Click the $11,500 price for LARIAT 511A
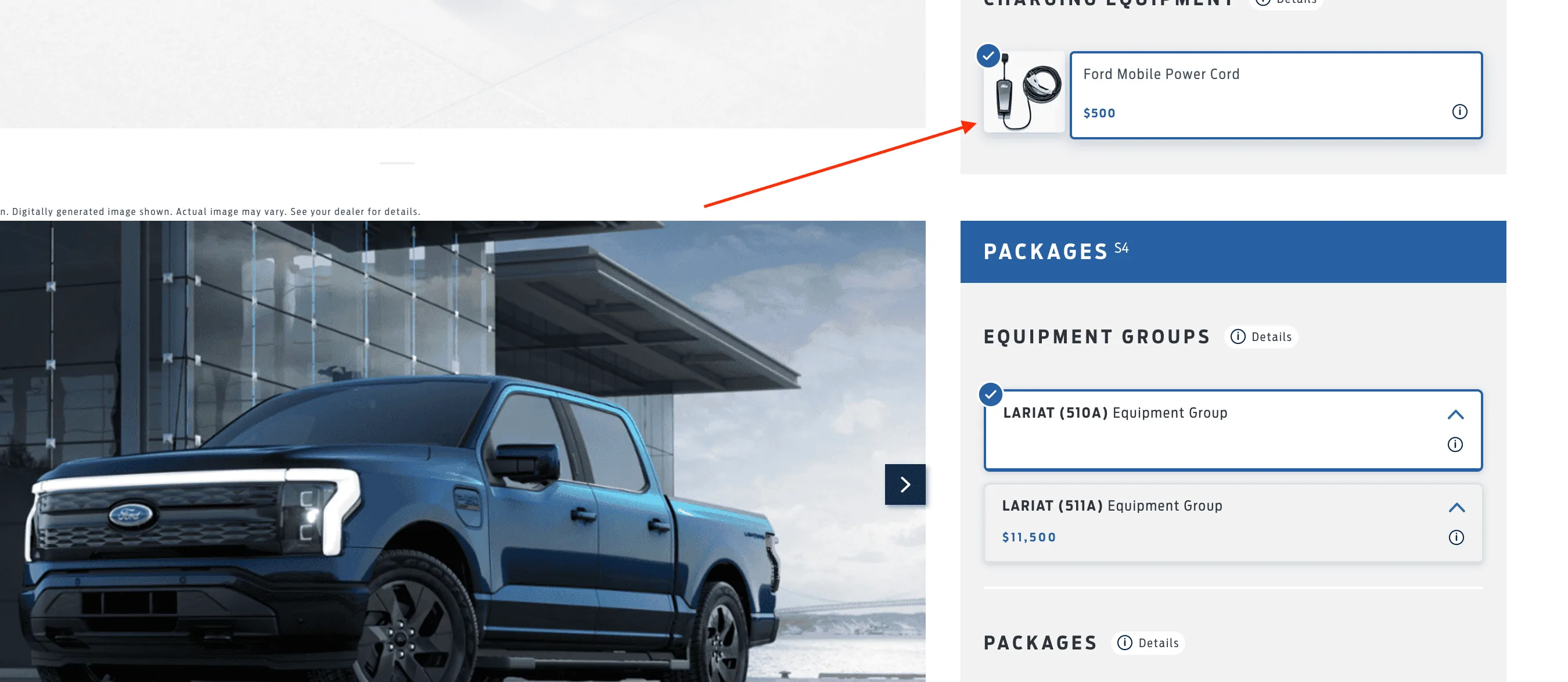This screenshot has height=682, width=1568. pyautogui.click(x=1029, y=537)
